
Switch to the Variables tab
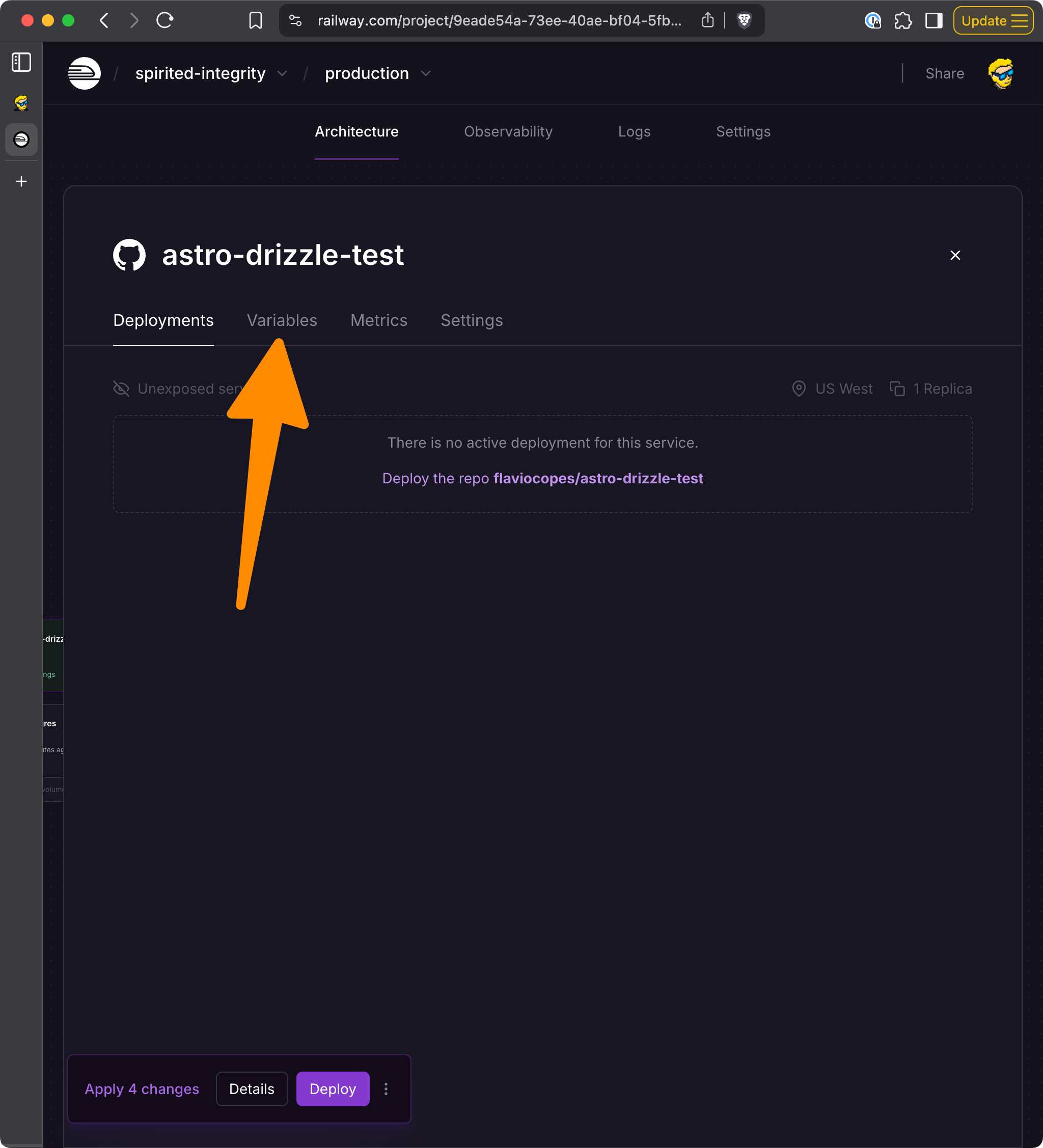282,320
